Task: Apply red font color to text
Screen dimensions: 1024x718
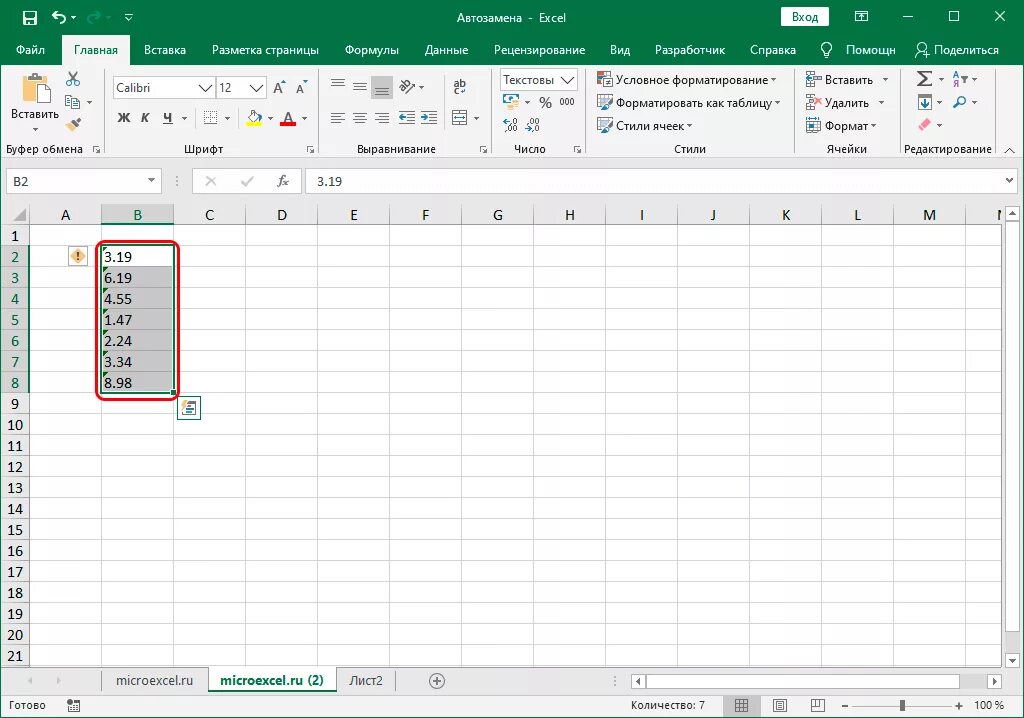Action: coord(288,118)
